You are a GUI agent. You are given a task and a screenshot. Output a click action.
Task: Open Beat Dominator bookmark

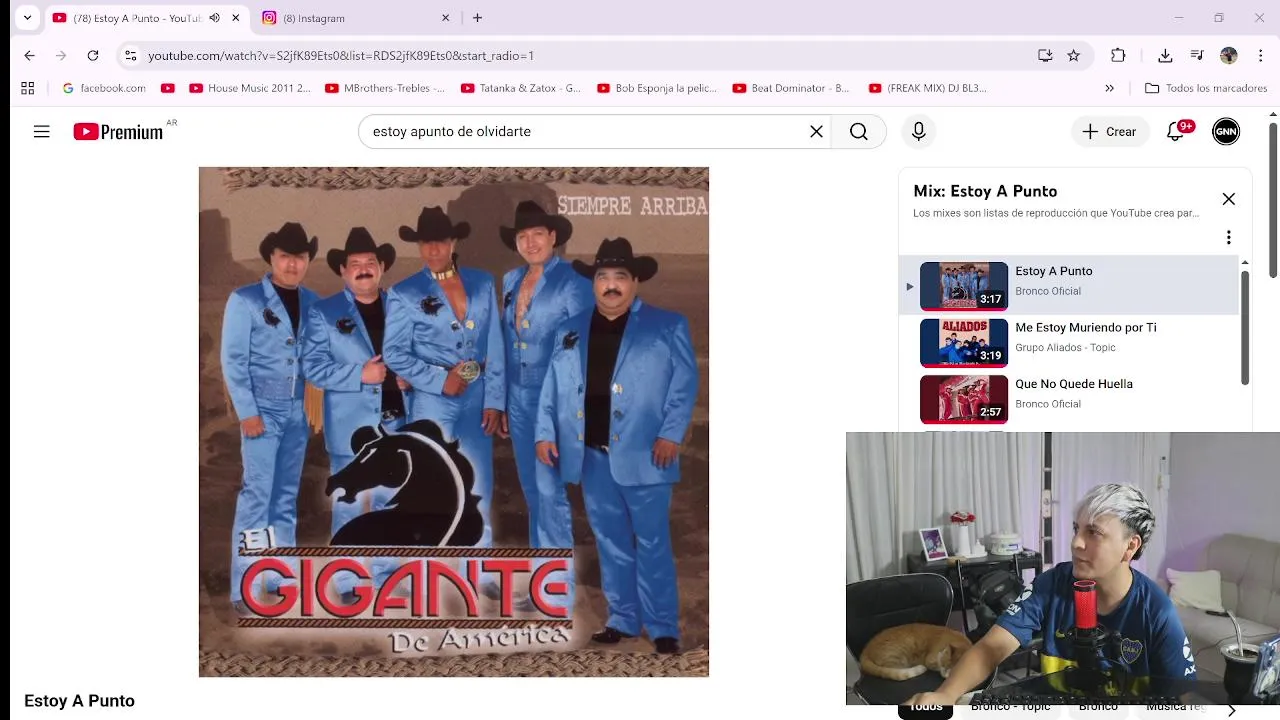[791, 88]
